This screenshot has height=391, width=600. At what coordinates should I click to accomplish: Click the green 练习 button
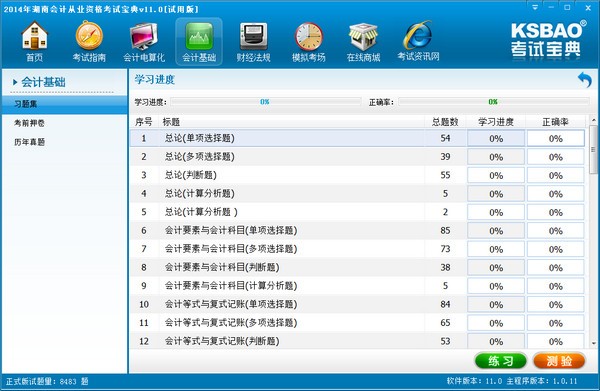pyautogui.click(x=501, y=361)
